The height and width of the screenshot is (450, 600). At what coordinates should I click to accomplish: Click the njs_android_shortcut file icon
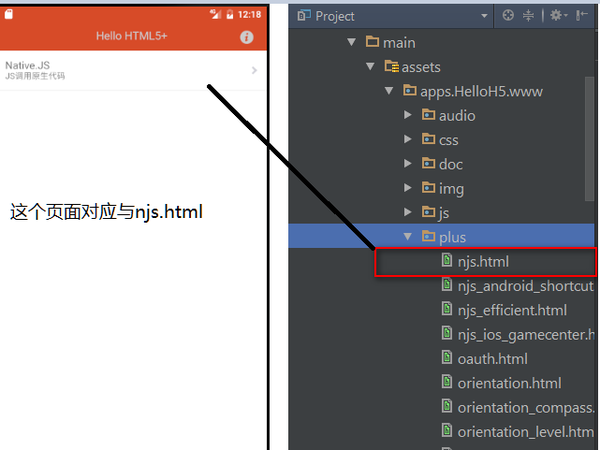[447, 285]
